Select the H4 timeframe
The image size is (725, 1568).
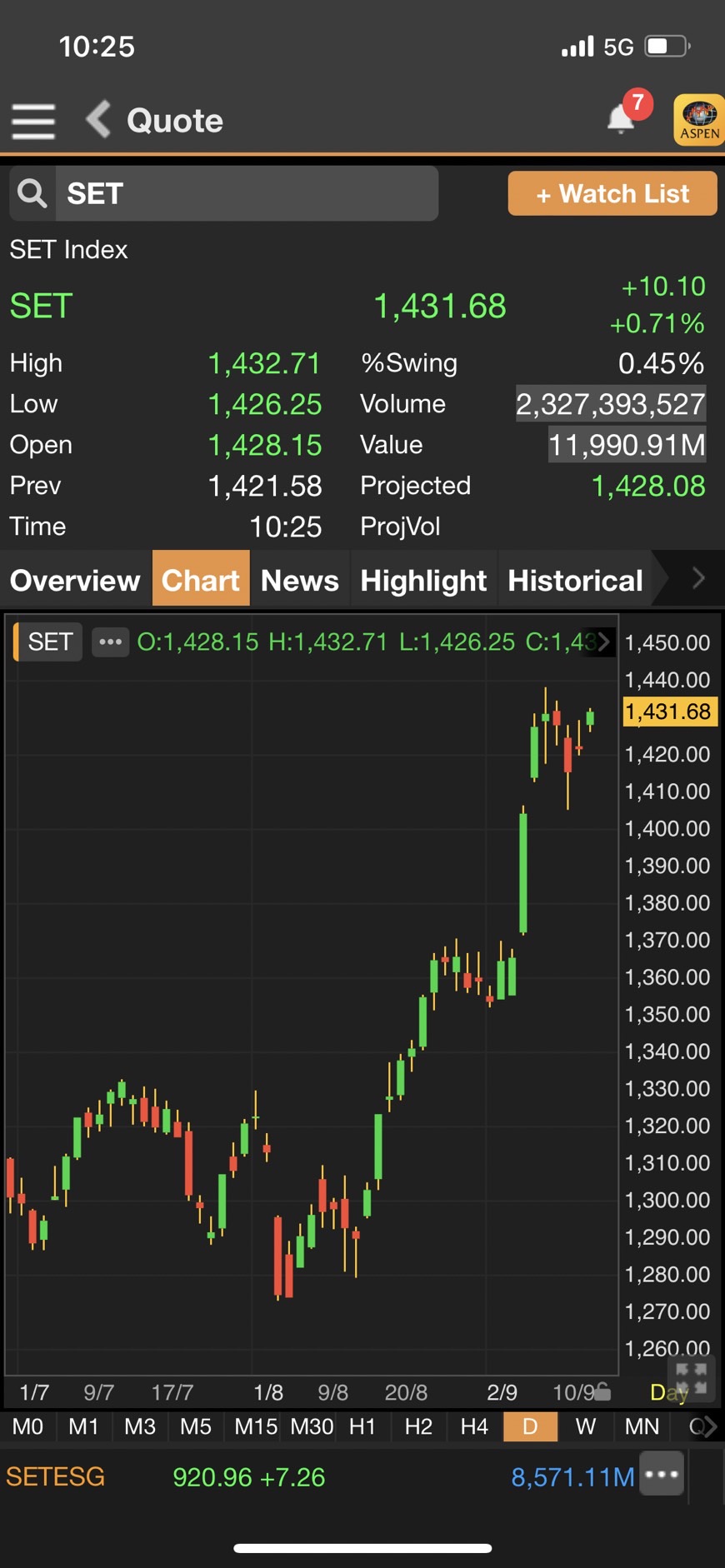[x=474, y=1426]
